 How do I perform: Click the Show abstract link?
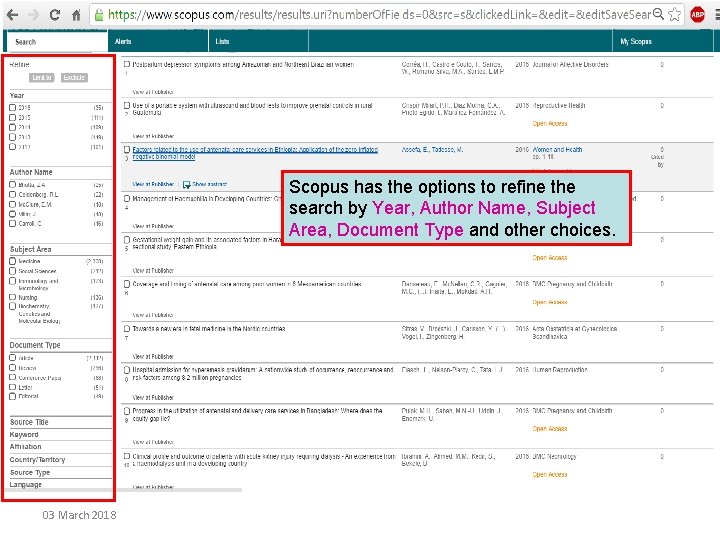click(209, 184)
